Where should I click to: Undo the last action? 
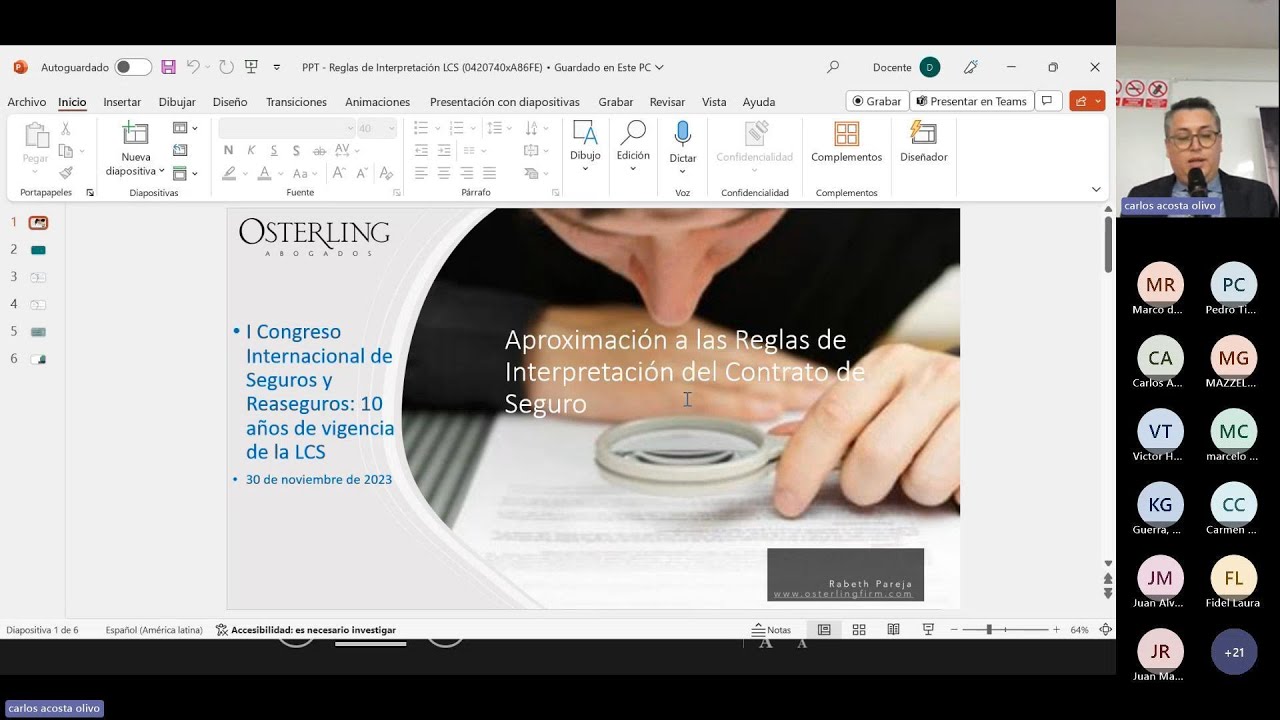coord(193,67)
